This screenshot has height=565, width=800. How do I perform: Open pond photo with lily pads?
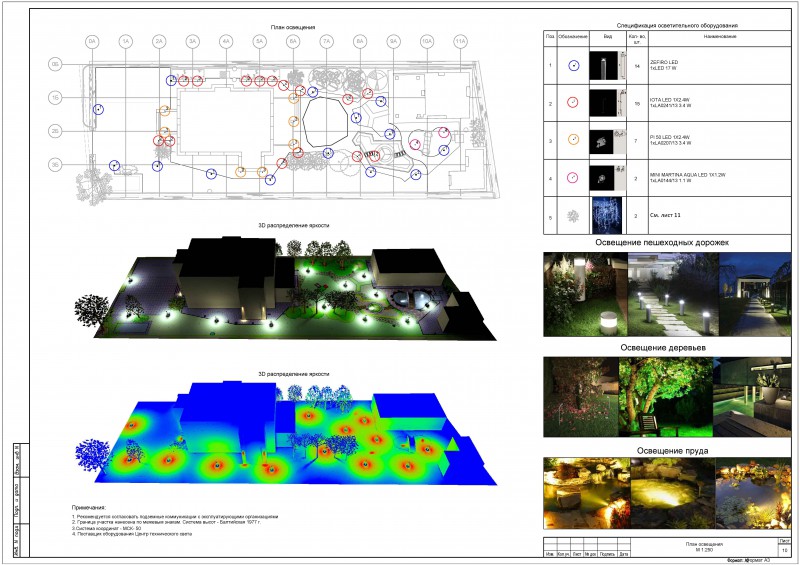[x=753, y=493]
